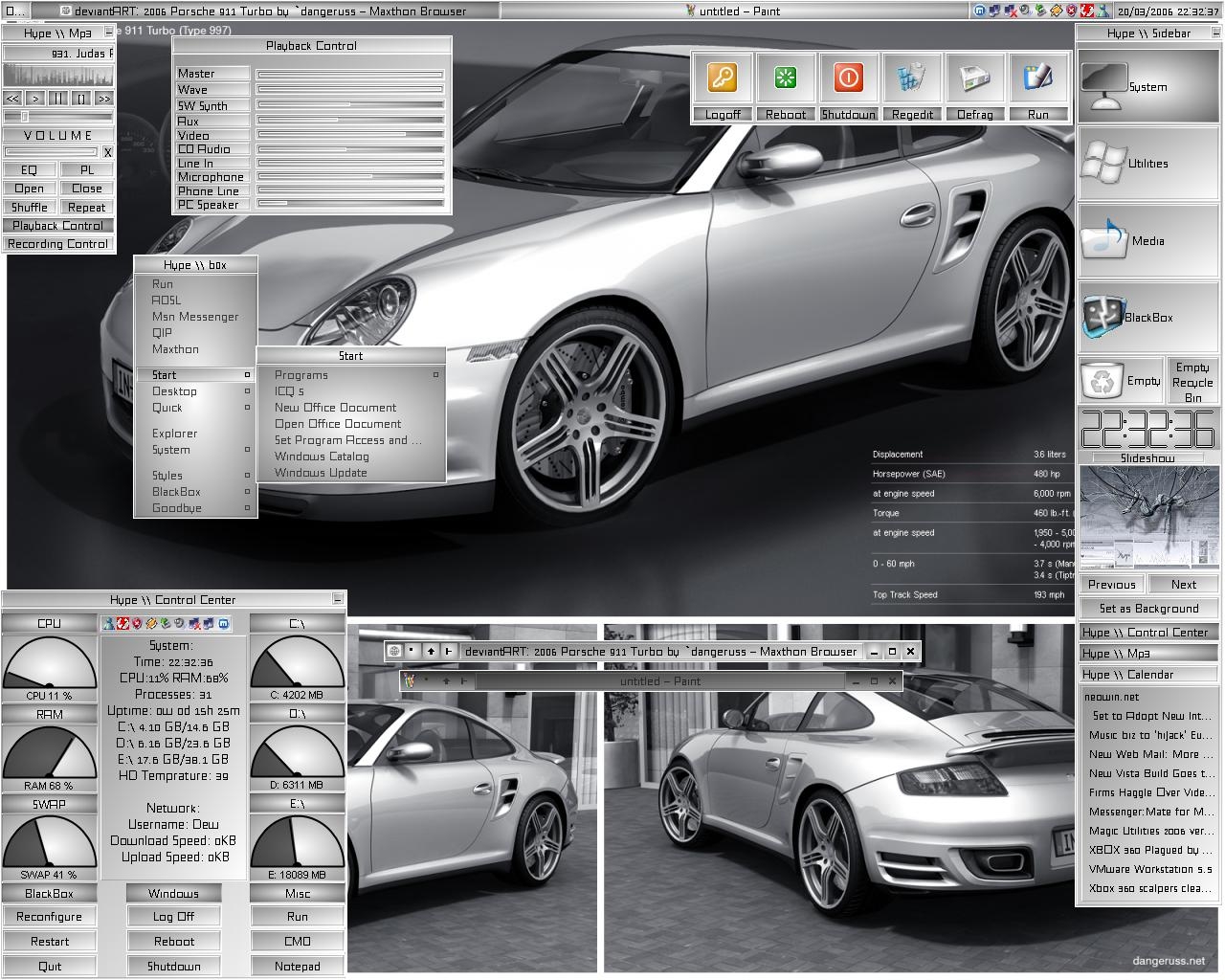Viewport: 1225px width, 980px height.
Task: Open Regedit from the toolbar icon
Action: click(911, 78)
